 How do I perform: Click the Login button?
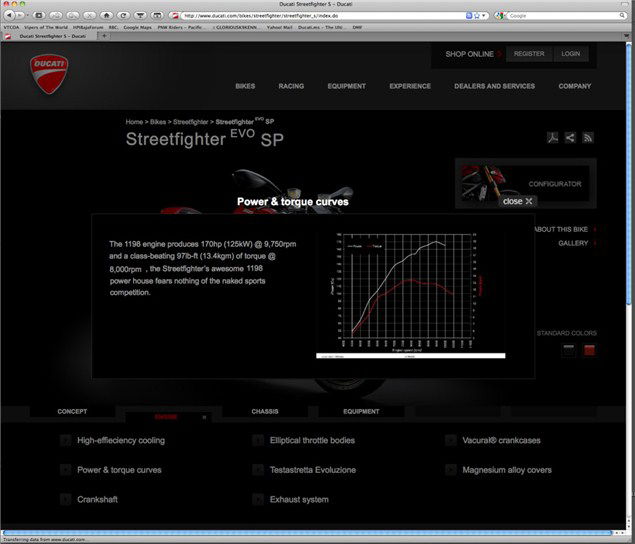point(570,54)
